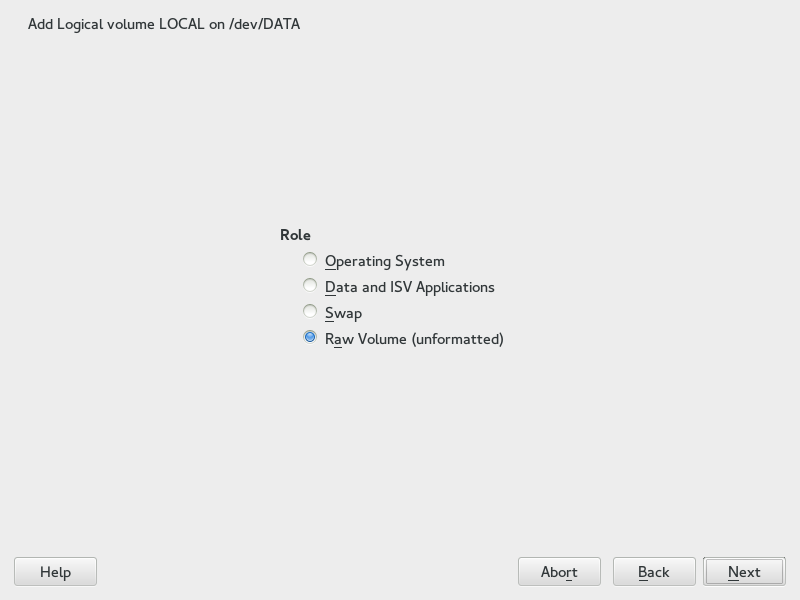Click the word "LOCAL" in the title

tap(182, 24)
